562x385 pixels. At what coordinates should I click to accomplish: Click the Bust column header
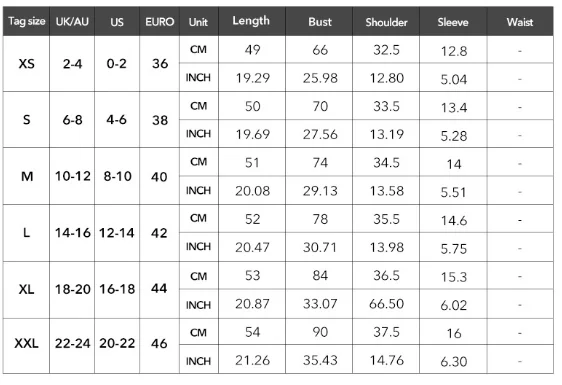(319, 21)
